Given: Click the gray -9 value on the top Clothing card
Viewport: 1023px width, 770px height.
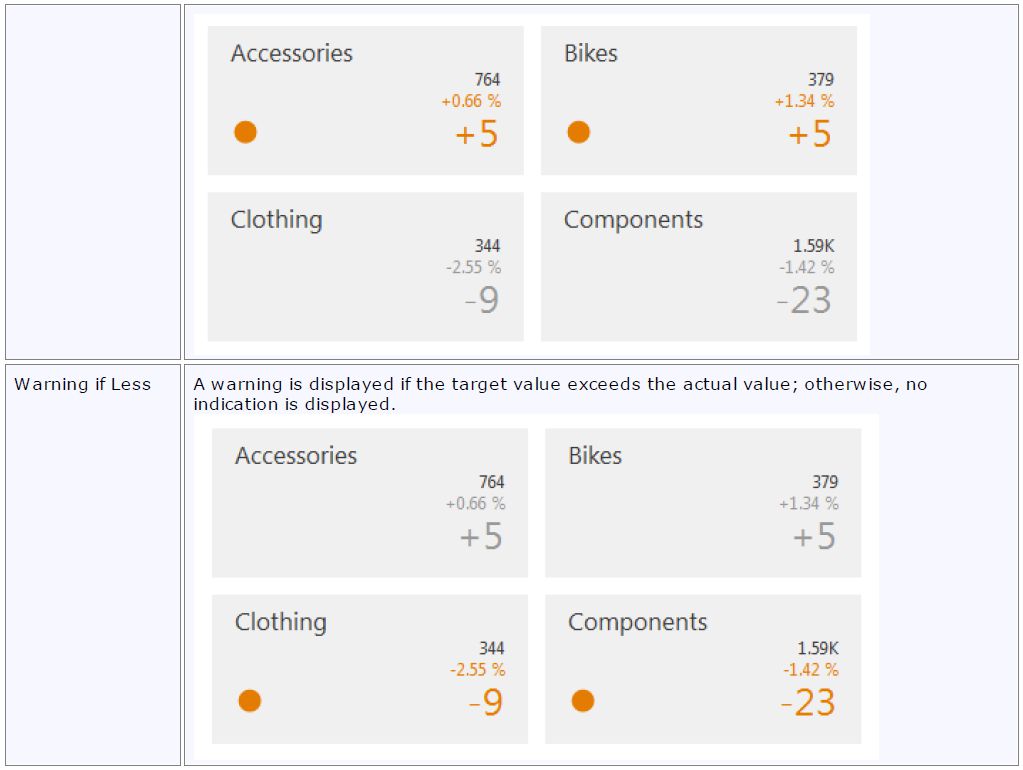Looking at the screenshot, I should pos(482,300).
